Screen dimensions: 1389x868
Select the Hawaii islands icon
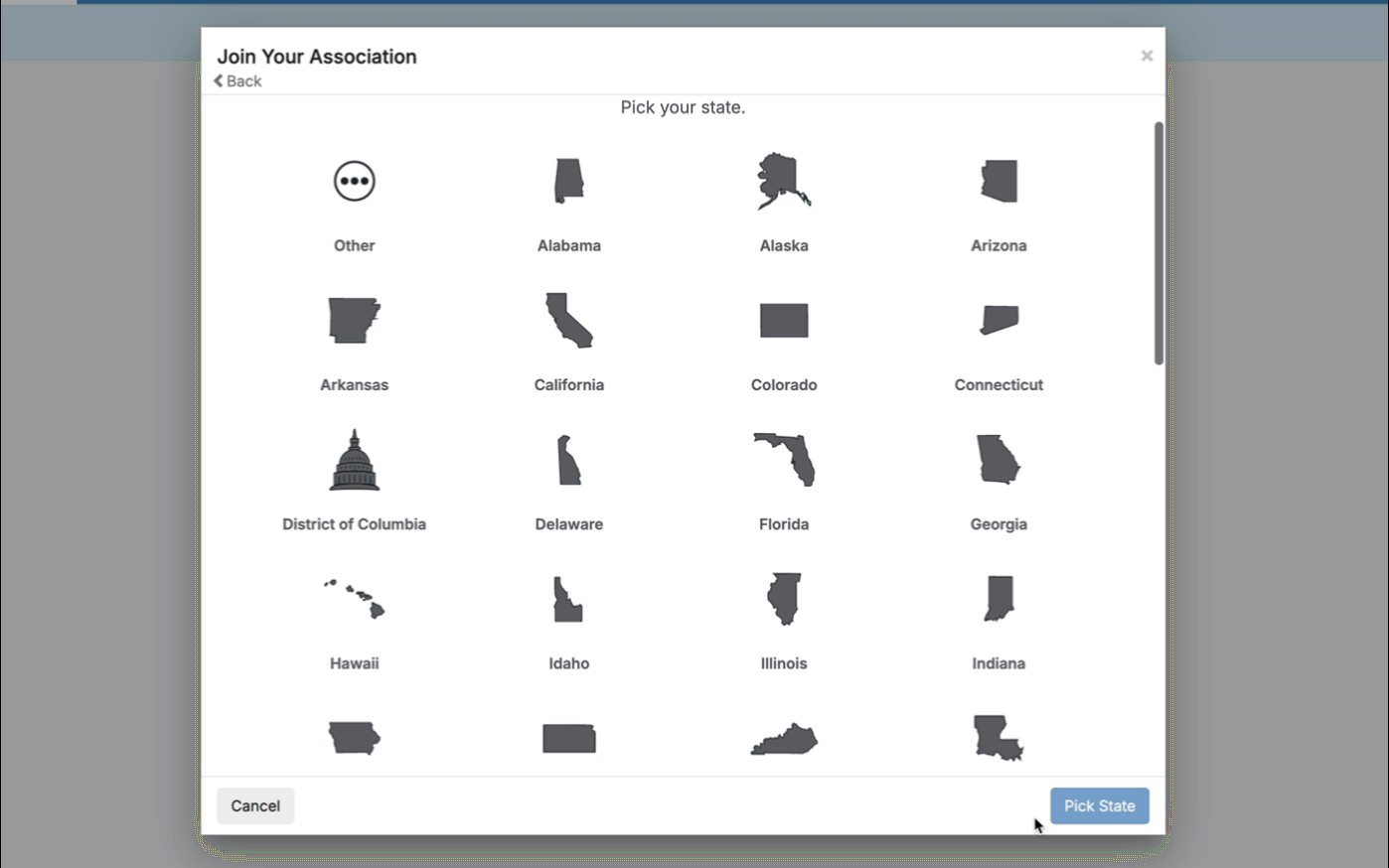pos(355,599)
